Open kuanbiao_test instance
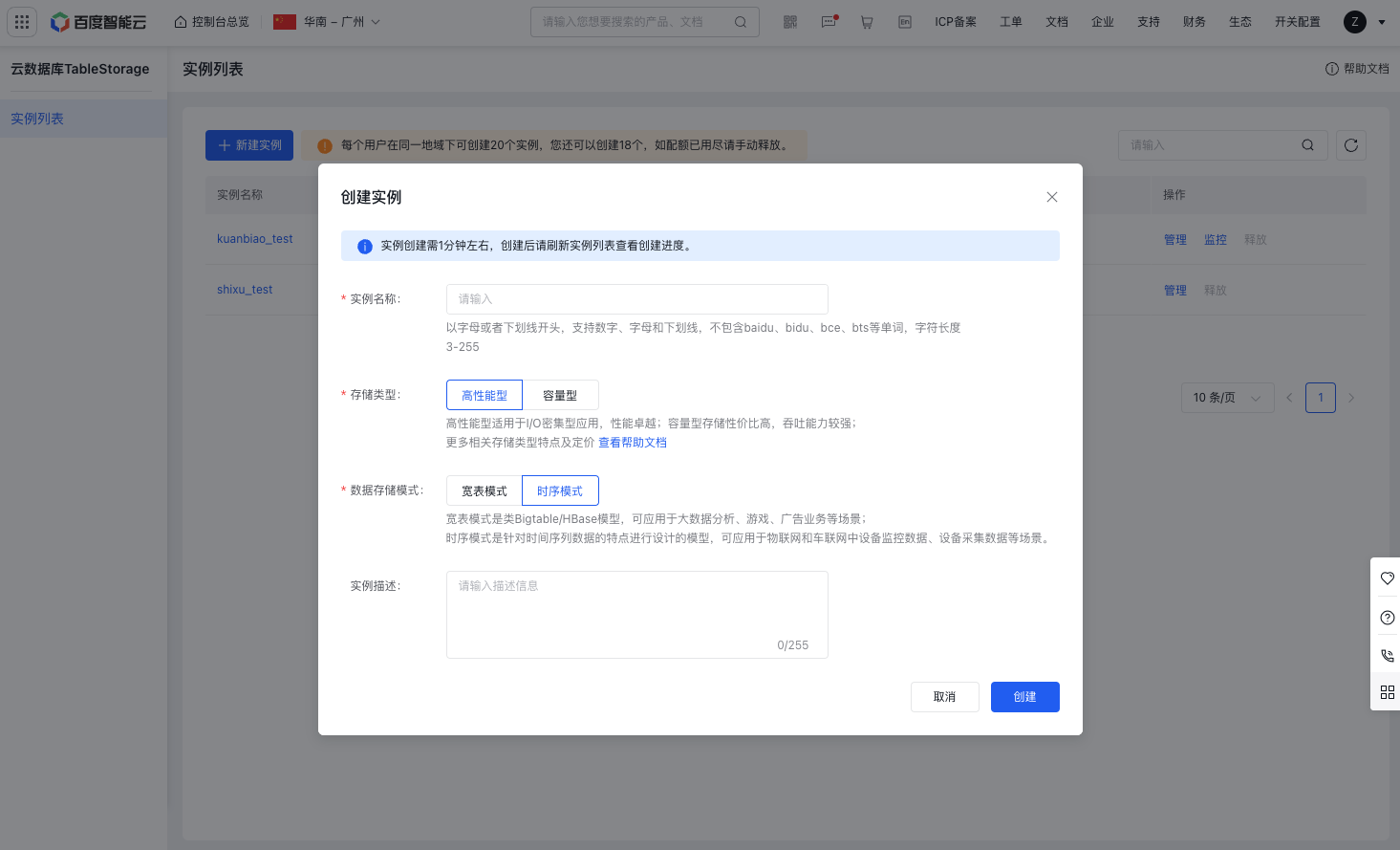The width and height of the screenshot is (1400, 850). (x=255, y=239)
